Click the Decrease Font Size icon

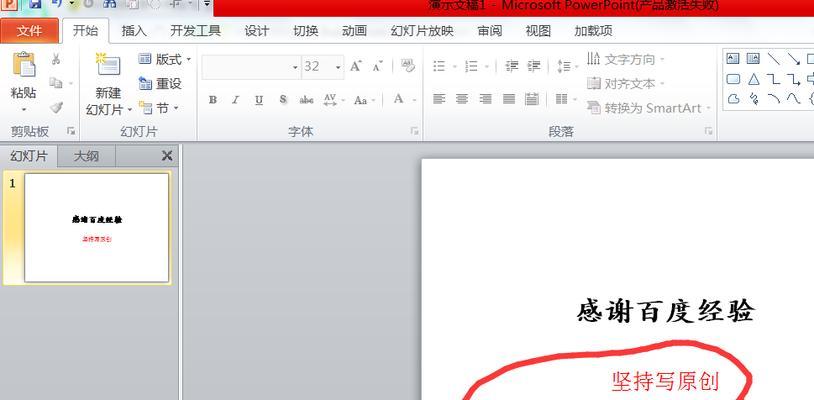coord(377,66)
